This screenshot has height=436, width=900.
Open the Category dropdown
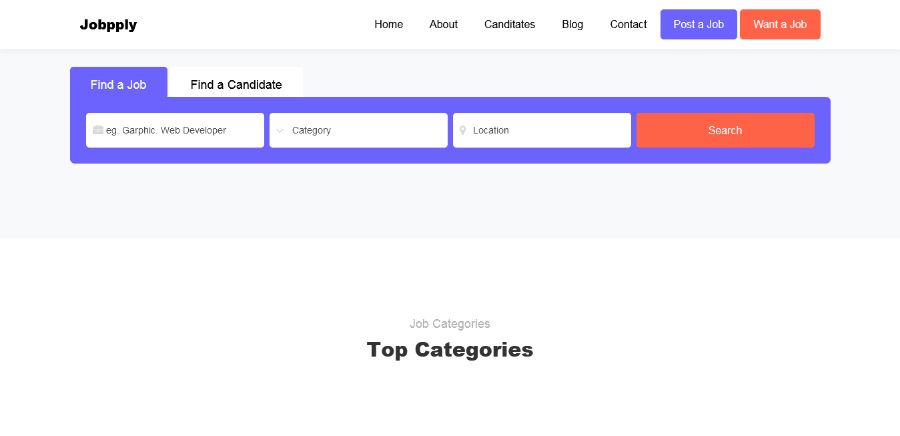coord(360,130)
